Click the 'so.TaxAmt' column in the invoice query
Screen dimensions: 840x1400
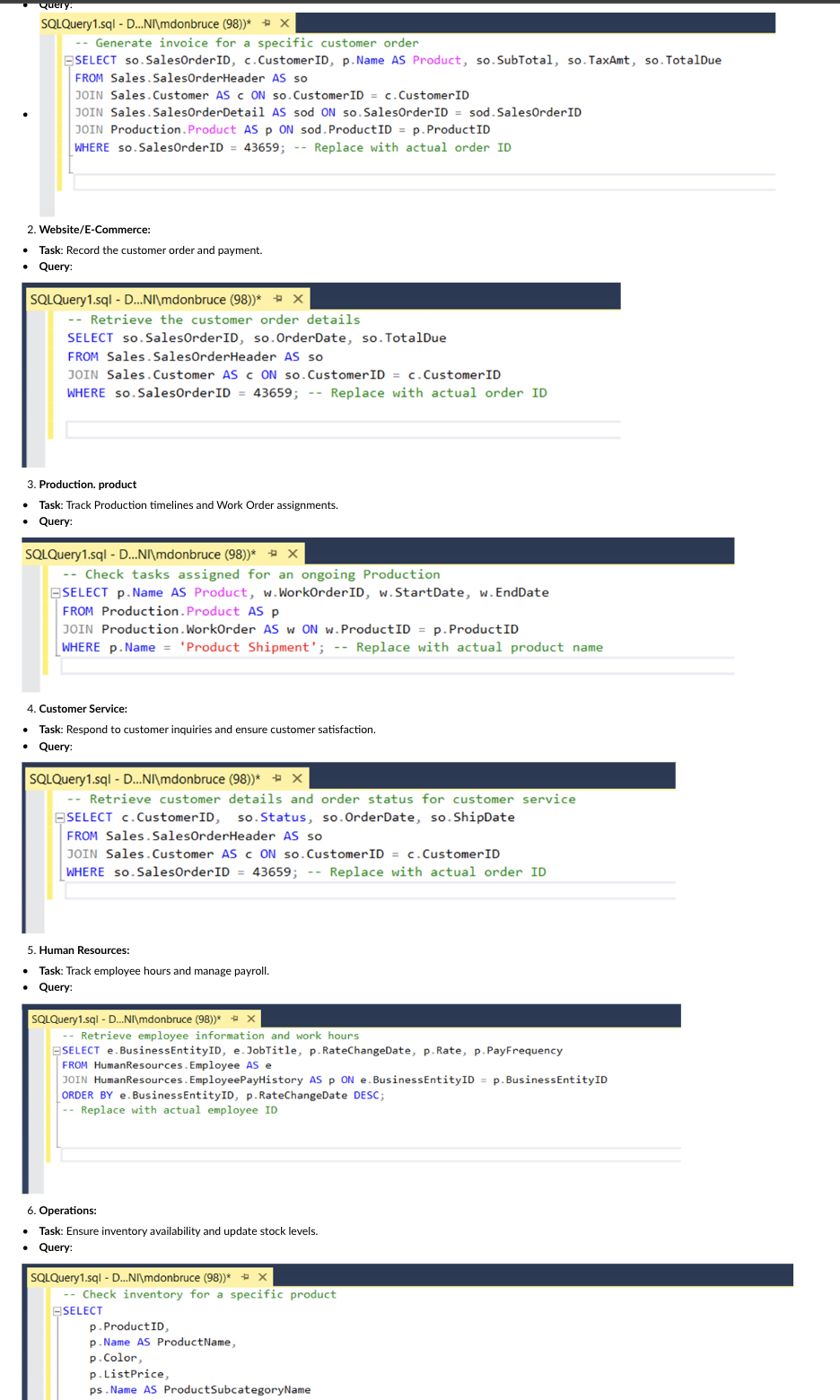599,60
